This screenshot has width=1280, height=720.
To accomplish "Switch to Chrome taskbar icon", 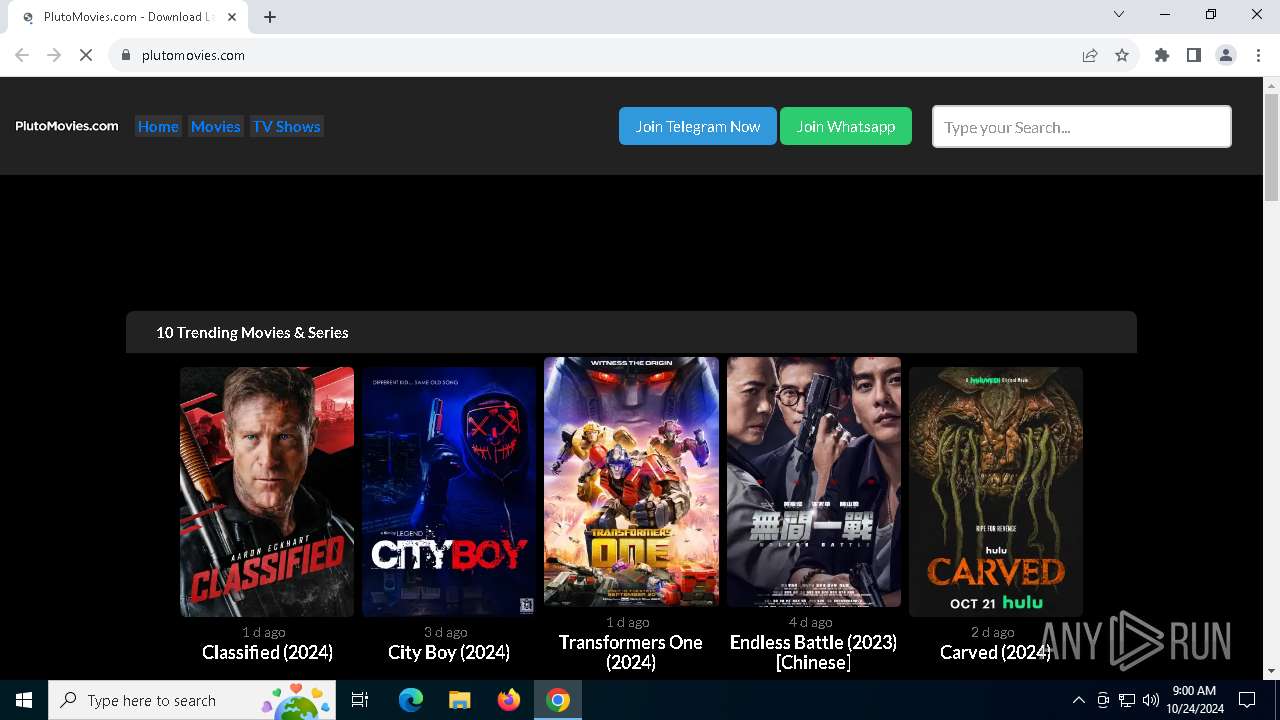I will (558, 700).
